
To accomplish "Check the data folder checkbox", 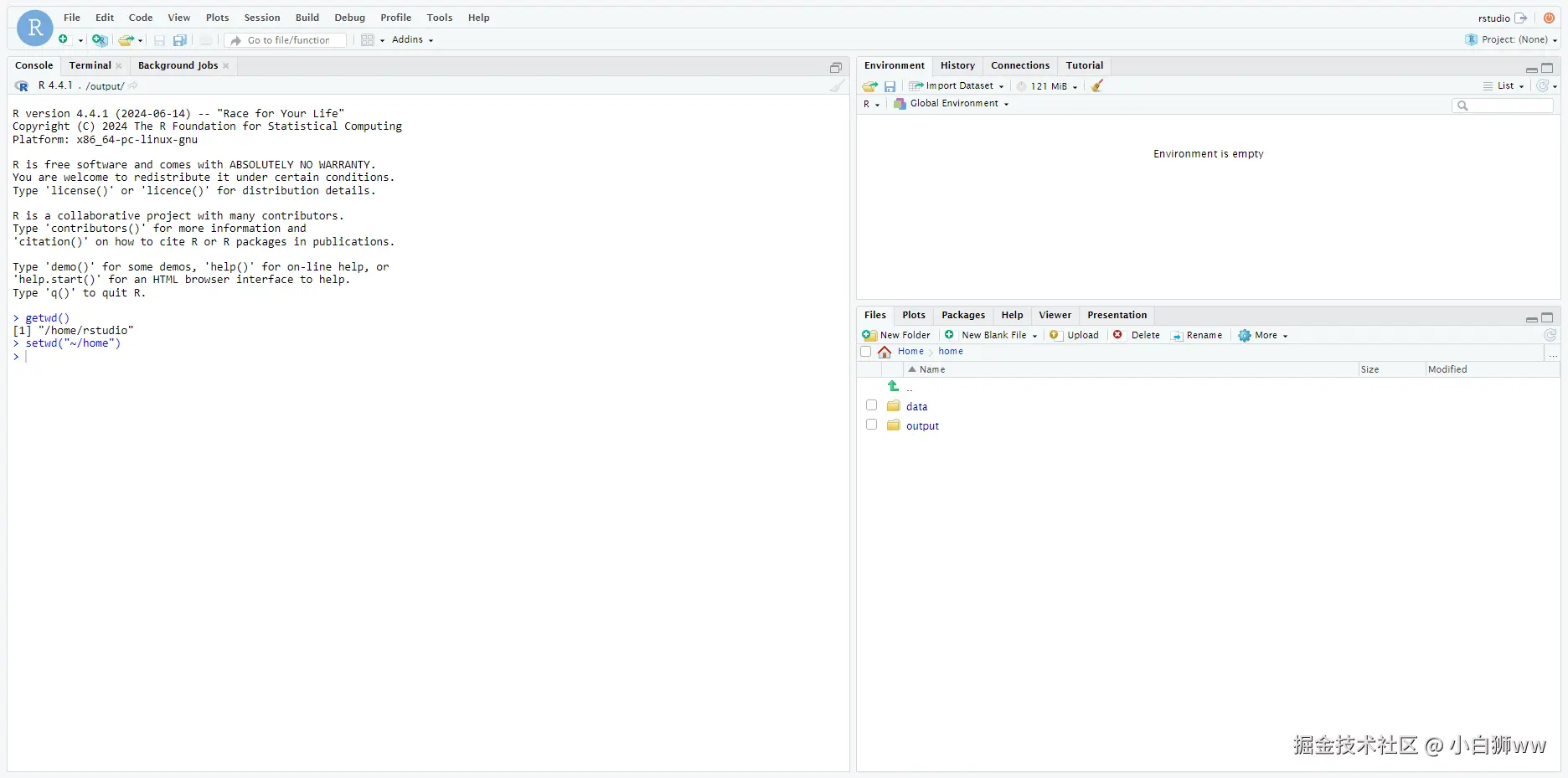I will coord(871,405).
